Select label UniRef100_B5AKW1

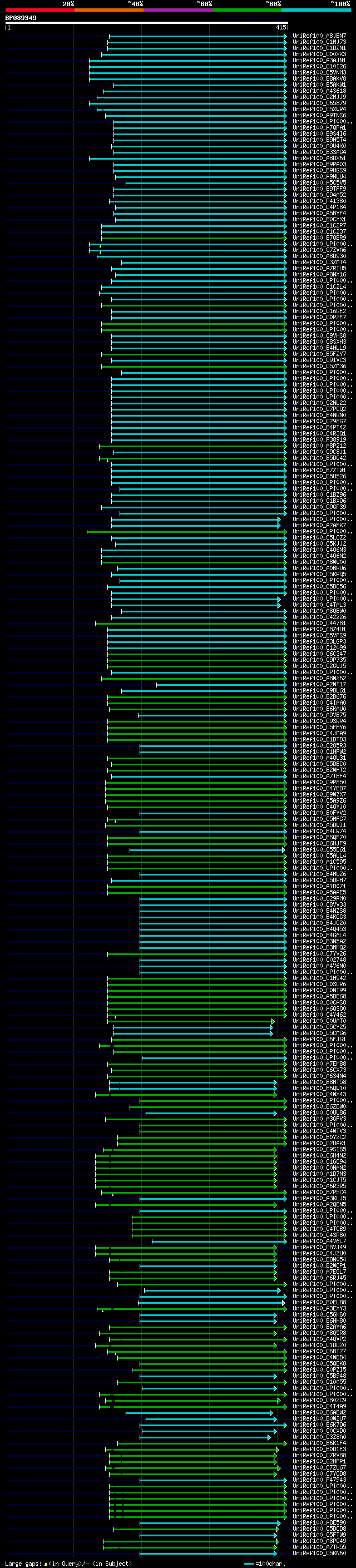coord(319,85)
